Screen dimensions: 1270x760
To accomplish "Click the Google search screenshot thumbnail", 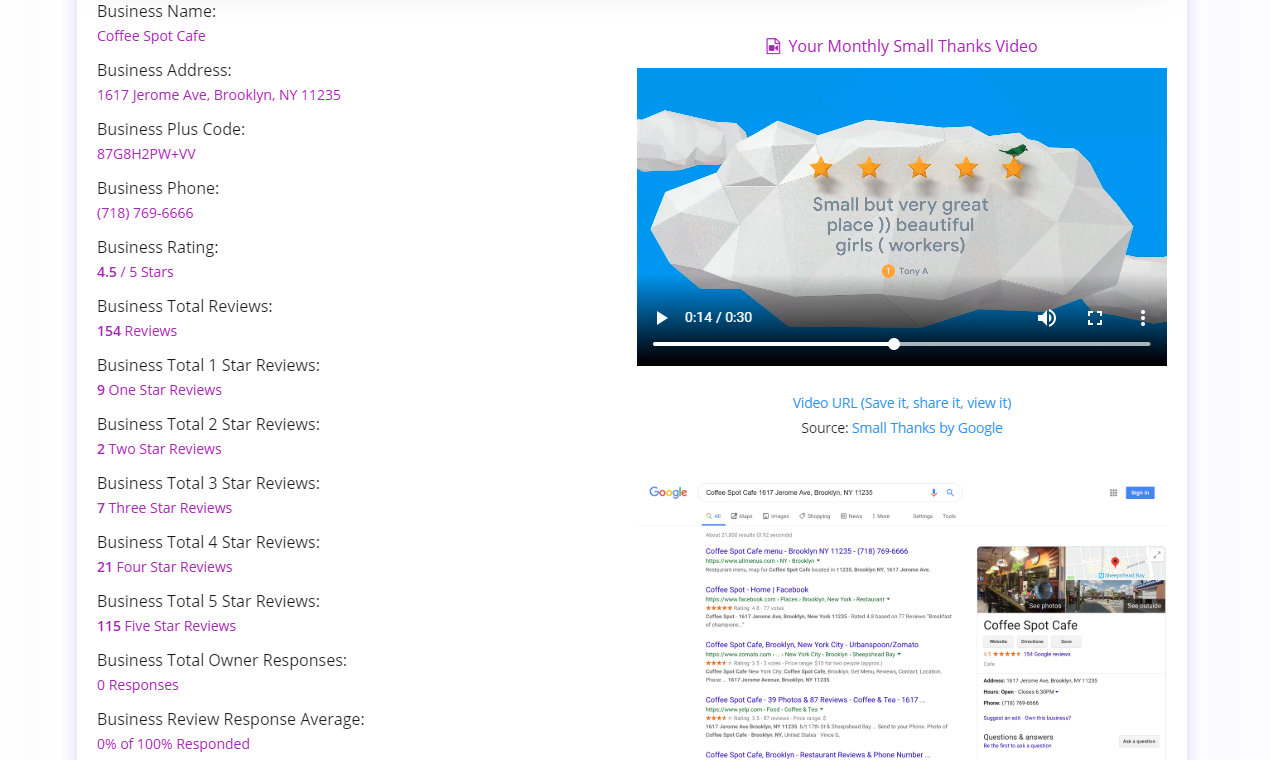I will point(902,620).
